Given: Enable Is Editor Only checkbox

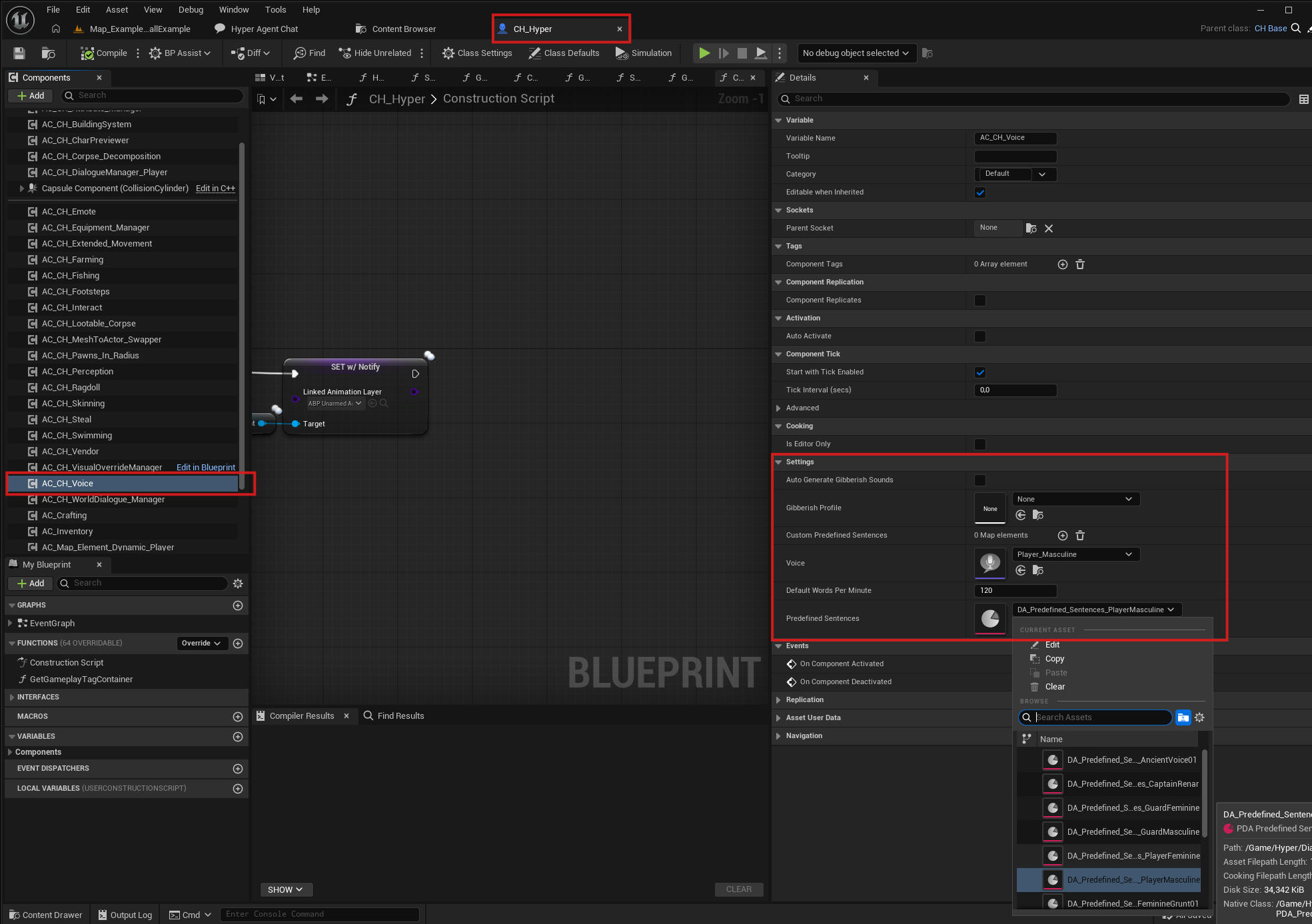Looking at the screenshot, I should (980, 444).
